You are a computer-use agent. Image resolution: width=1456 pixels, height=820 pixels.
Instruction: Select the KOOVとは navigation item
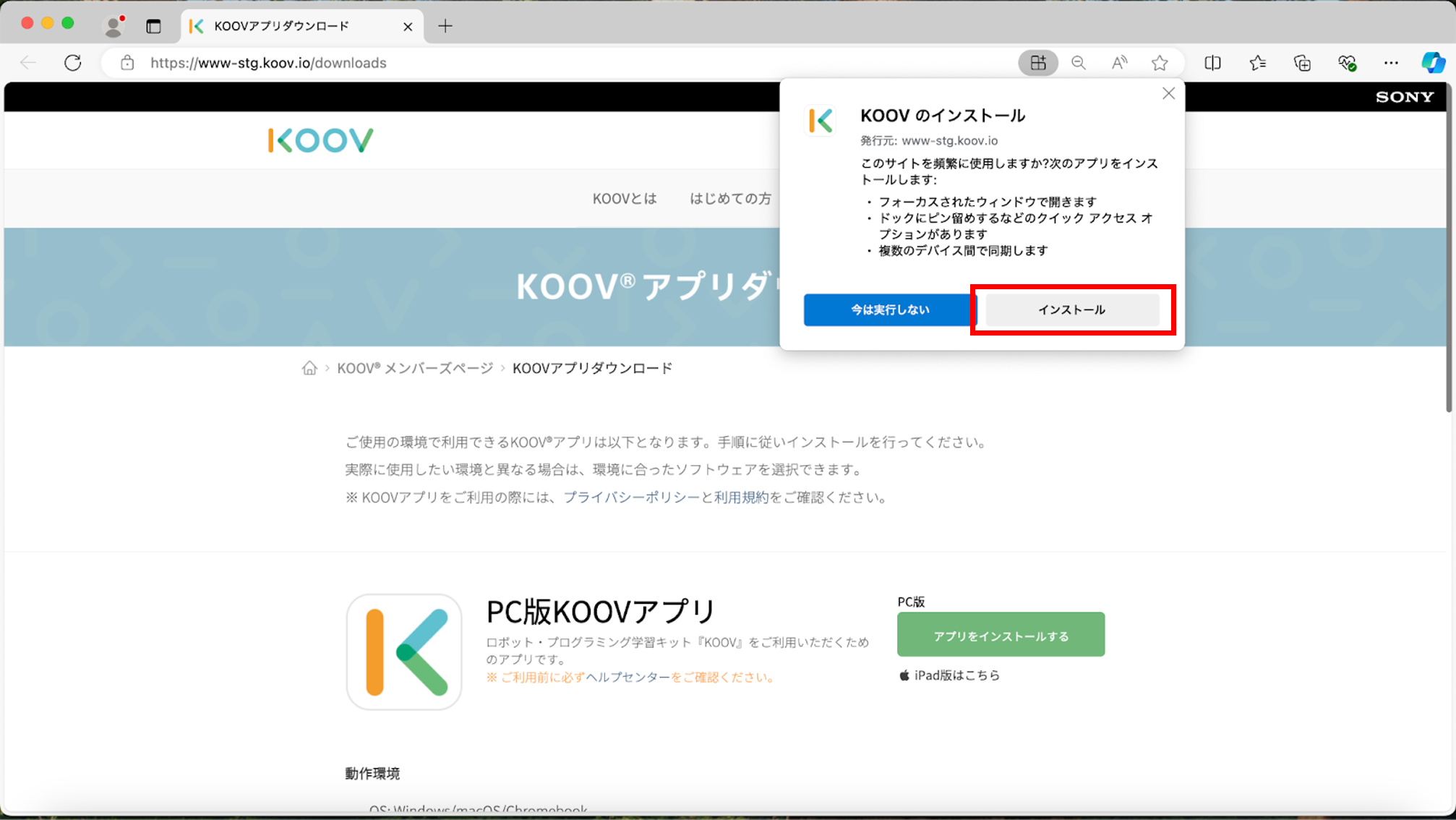[x=625, y=198]
